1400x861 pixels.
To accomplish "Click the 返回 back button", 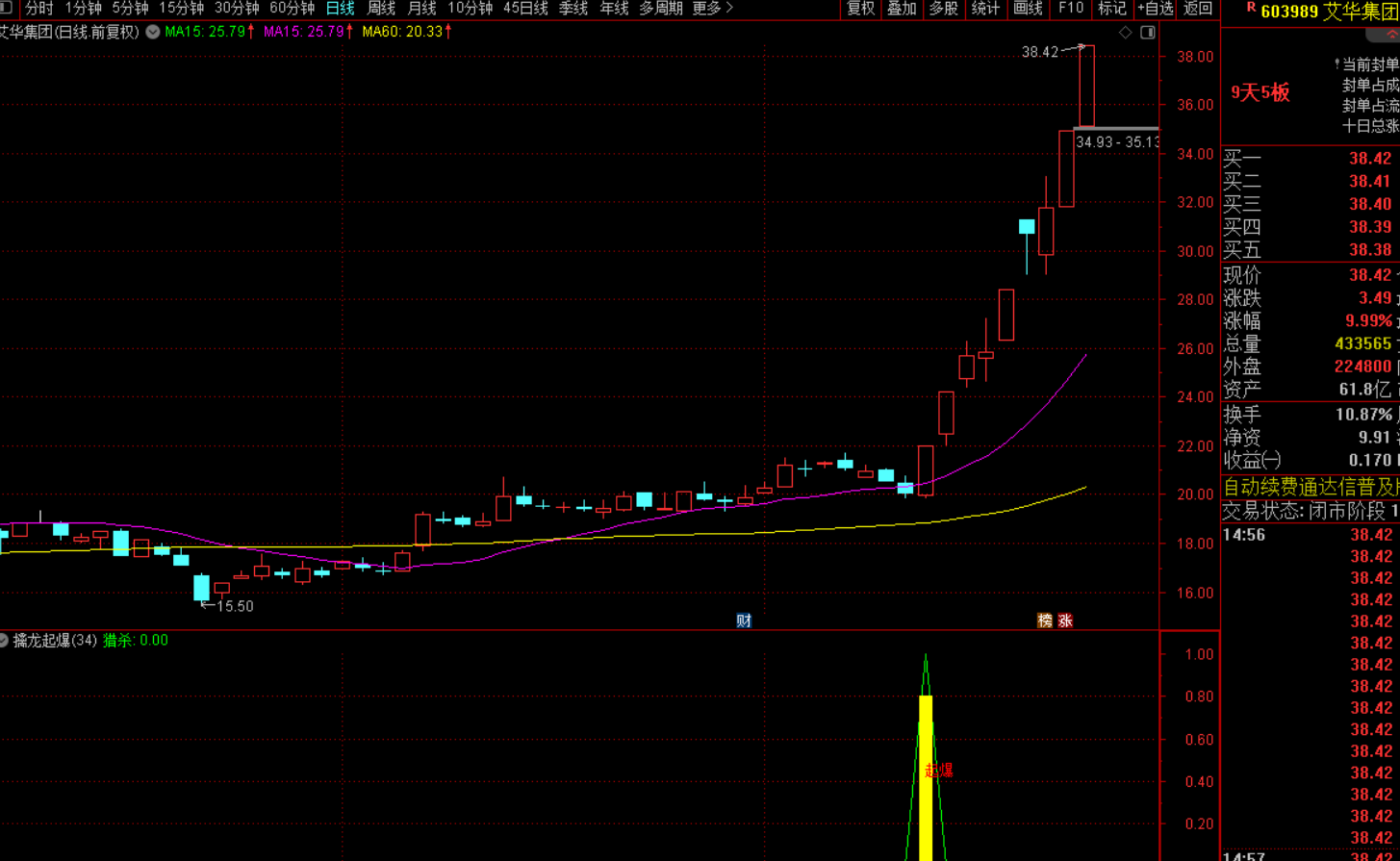I will [x=1198, y=9].
